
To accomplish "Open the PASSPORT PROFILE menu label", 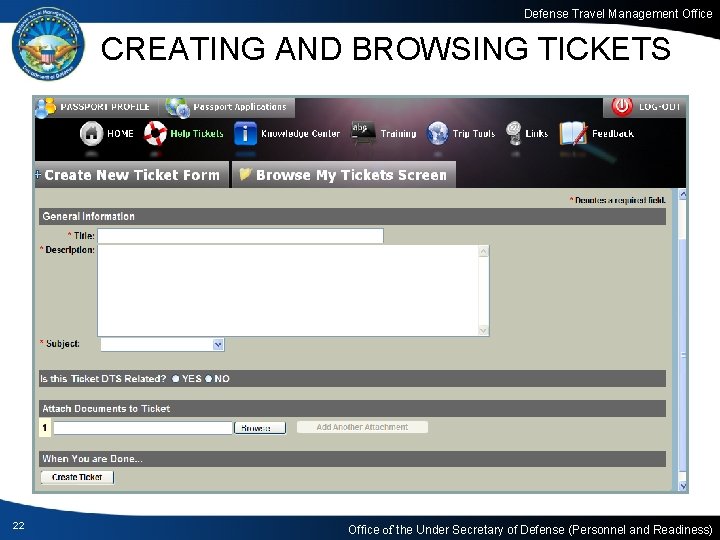I will [105, 107].
